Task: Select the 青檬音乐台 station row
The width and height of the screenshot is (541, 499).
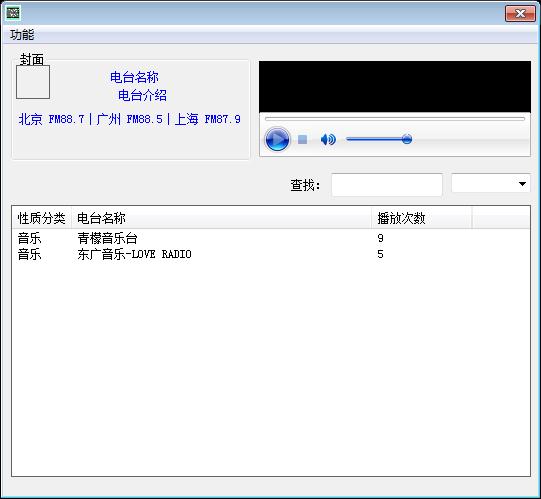Action: tap(270, 238)
